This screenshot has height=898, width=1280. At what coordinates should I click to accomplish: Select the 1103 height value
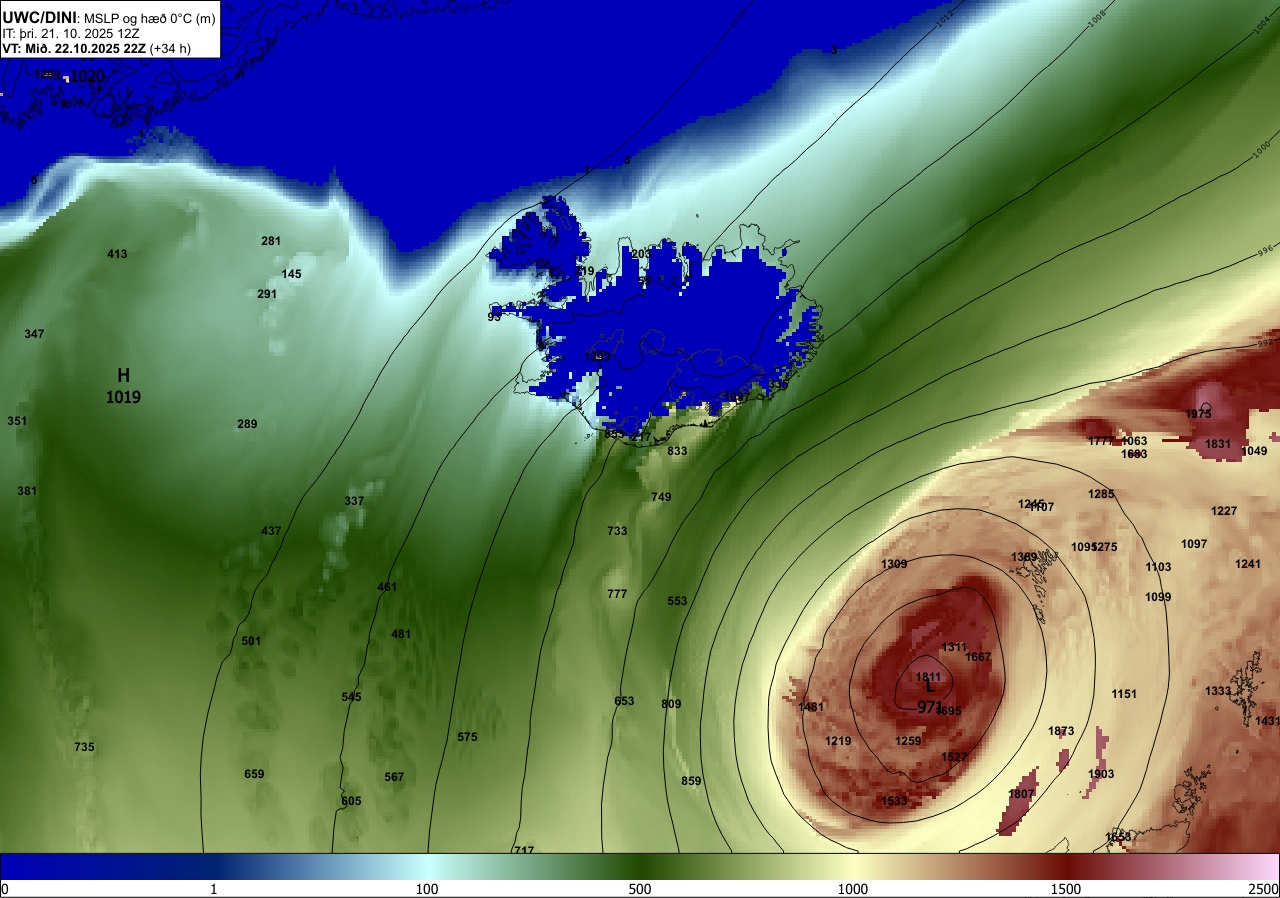[x=1158, y=567]
